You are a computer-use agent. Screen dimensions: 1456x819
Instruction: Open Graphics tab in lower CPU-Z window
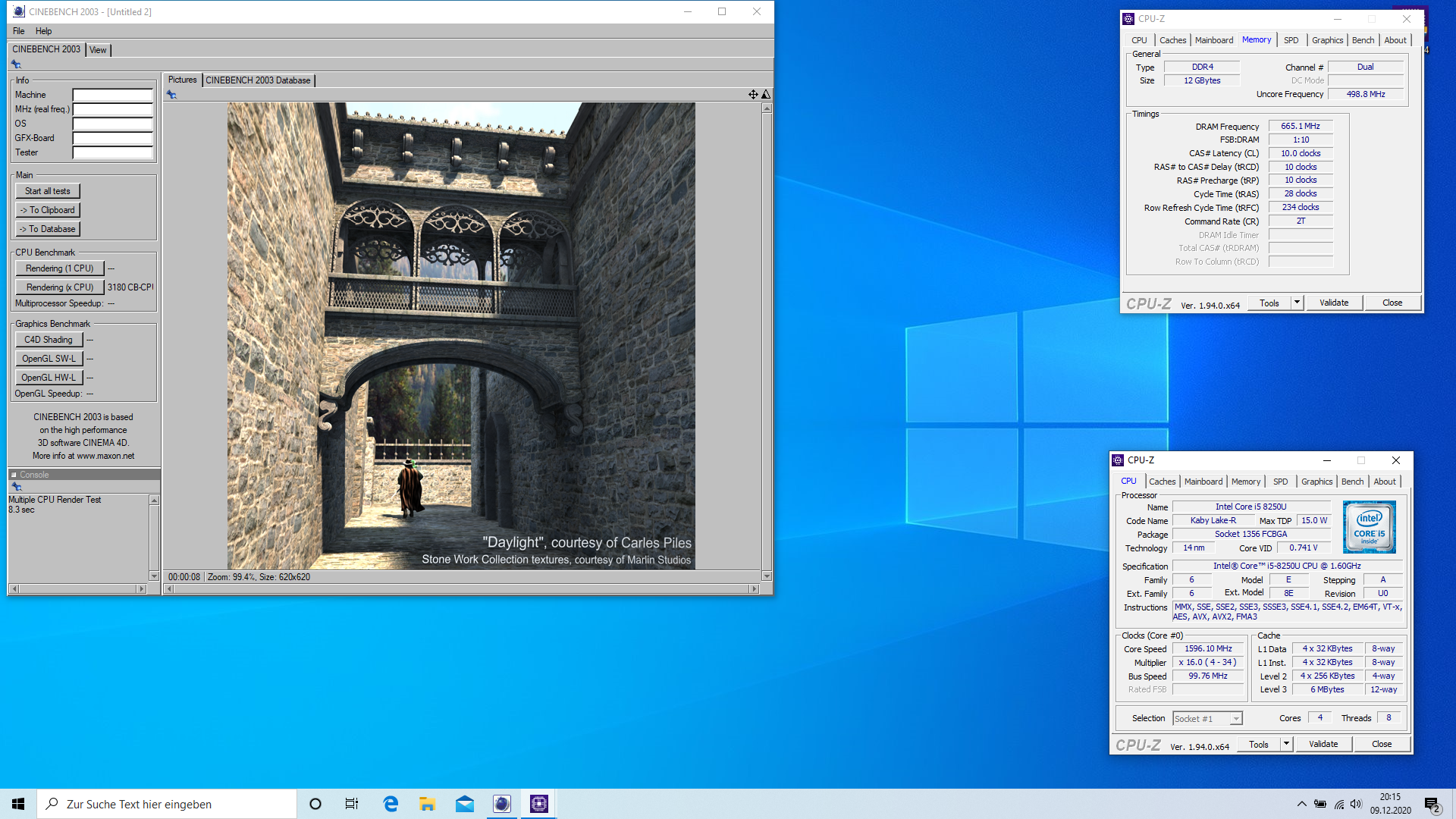point(1316,482)
